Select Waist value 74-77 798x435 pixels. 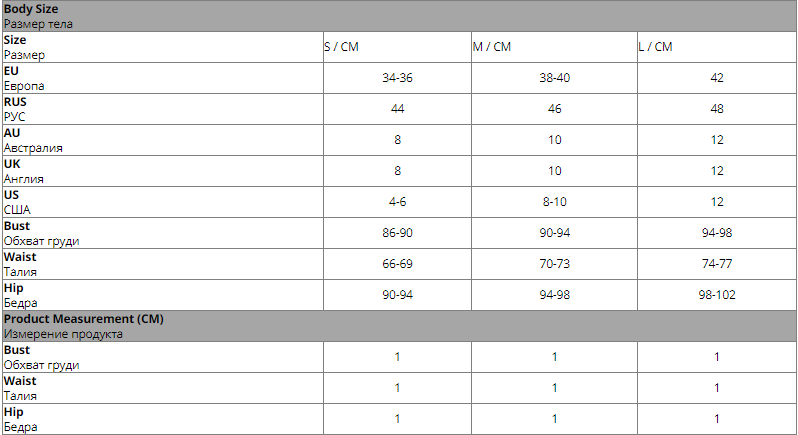pyautogui.click(x=717, y=265)
